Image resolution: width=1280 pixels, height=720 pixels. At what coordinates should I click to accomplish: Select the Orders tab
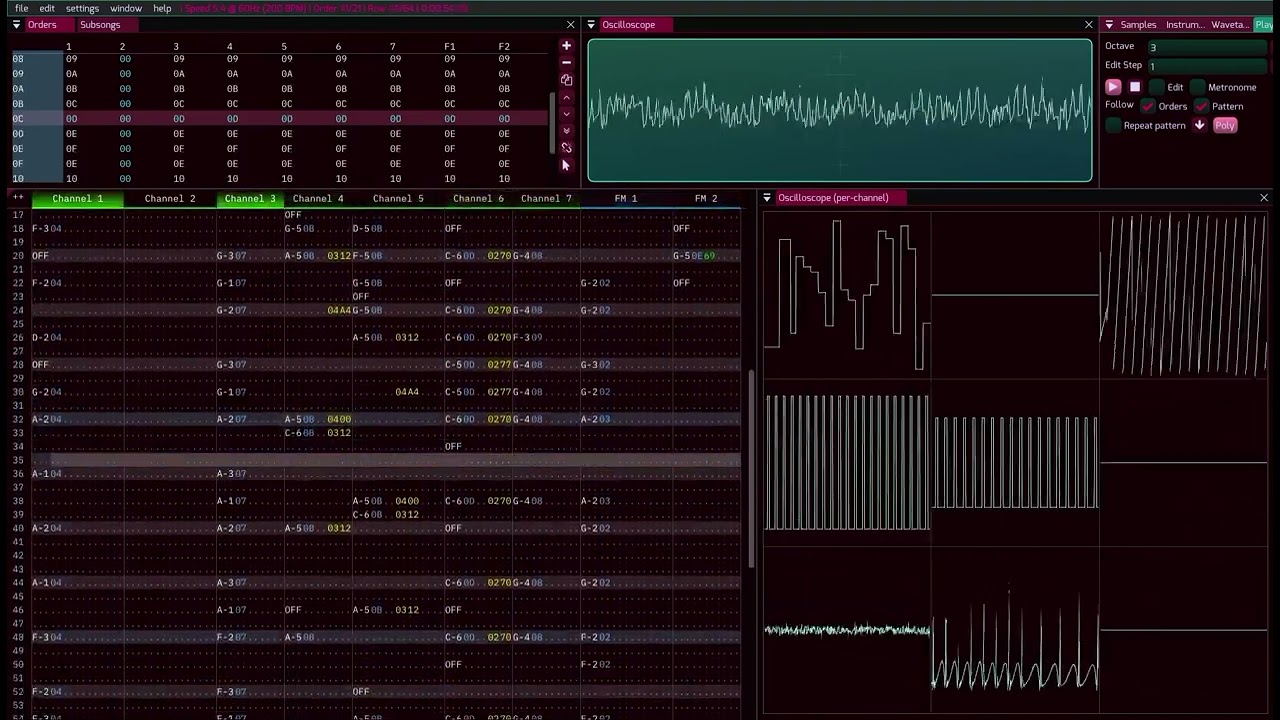tap(42, 24)
